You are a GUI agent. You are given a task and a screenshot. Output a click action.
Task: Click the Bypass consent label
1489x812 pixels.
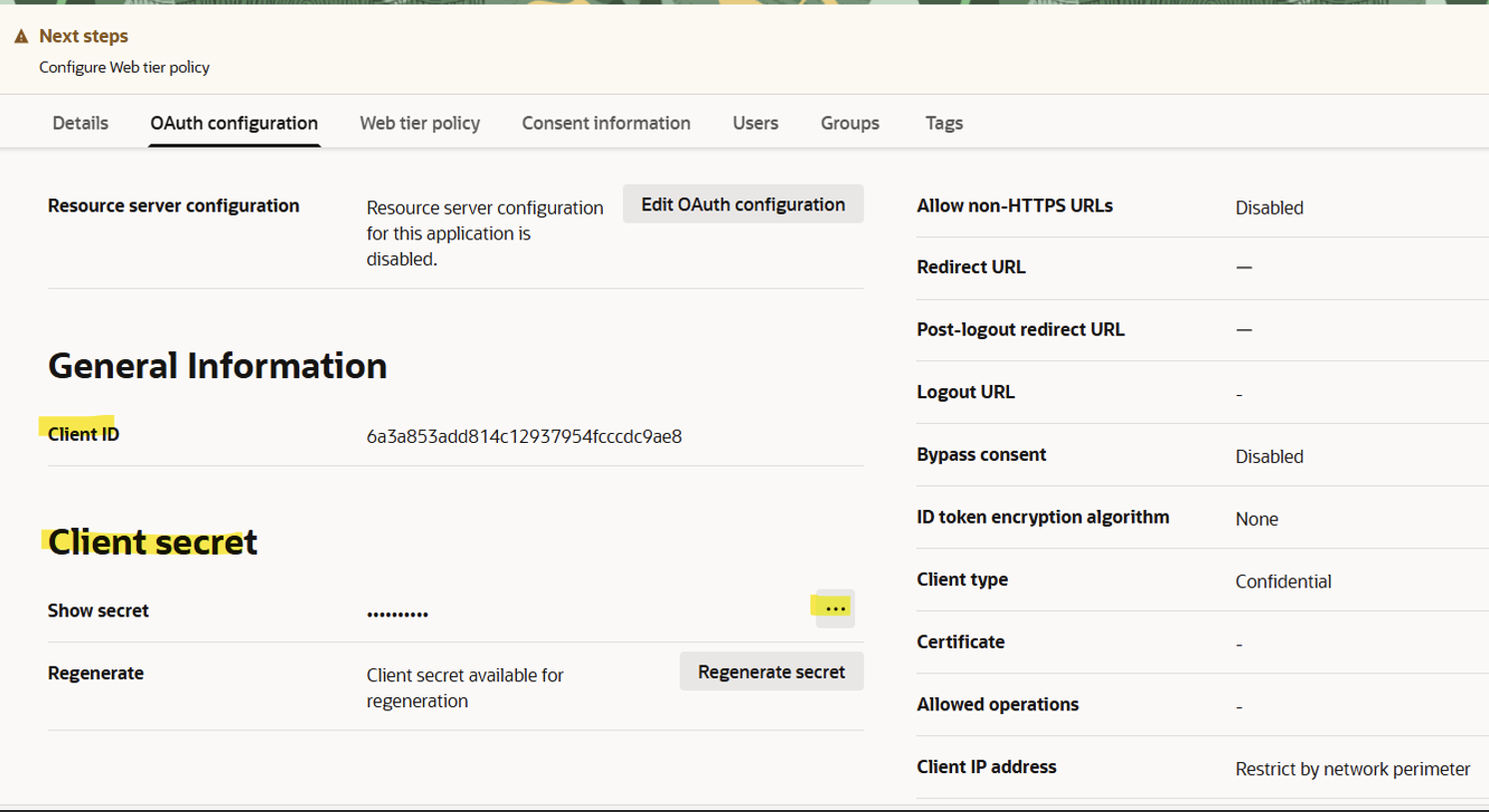(981, 454)
